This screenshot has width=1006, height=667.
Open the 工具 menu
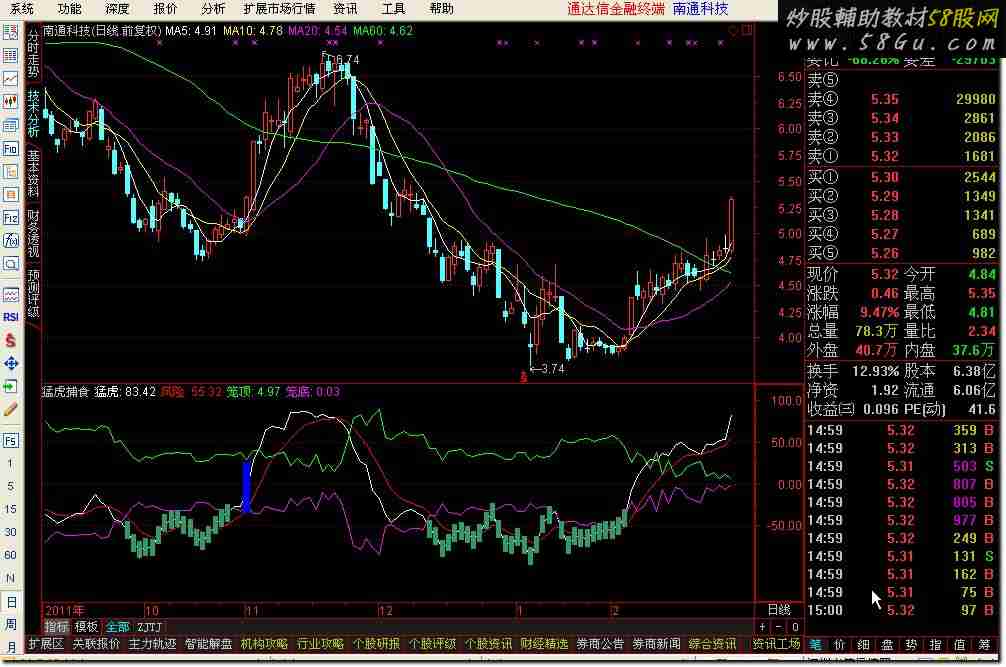tap(393, 9)
